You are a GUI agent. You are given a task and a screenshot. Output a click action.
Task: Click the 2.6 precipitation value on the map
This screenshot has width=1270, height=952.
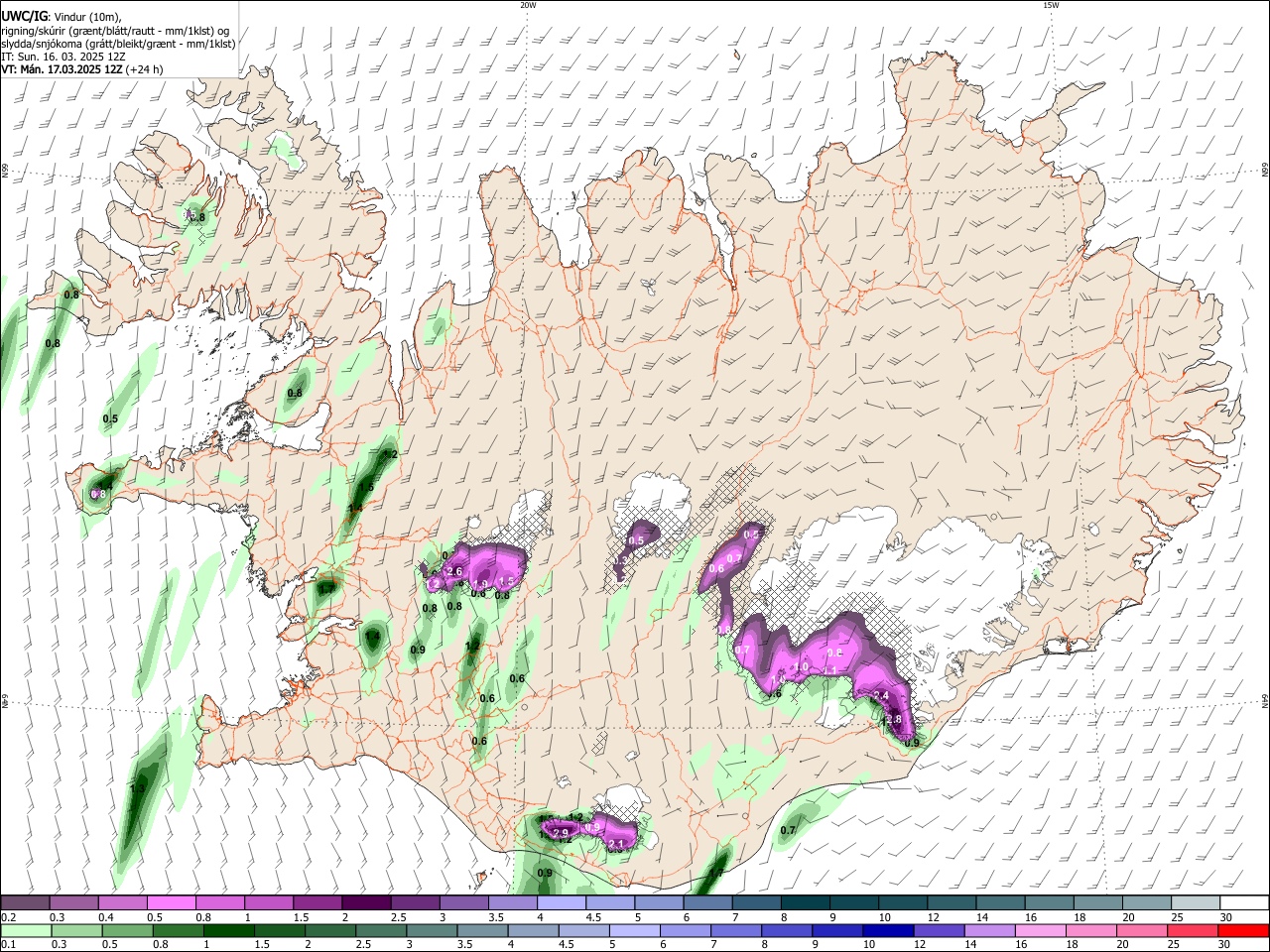coord(455,572)
